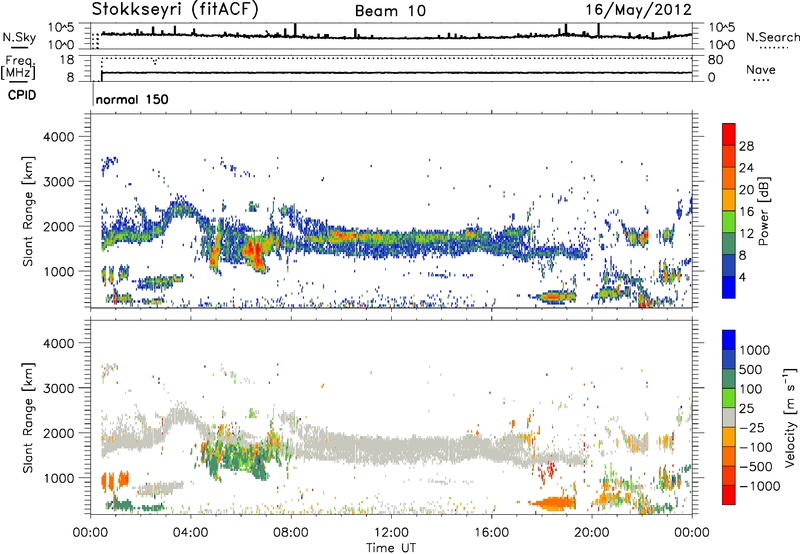The image size is (800, 554).
Task: Click the "CPID" label
Action: (x=22, y=95)
